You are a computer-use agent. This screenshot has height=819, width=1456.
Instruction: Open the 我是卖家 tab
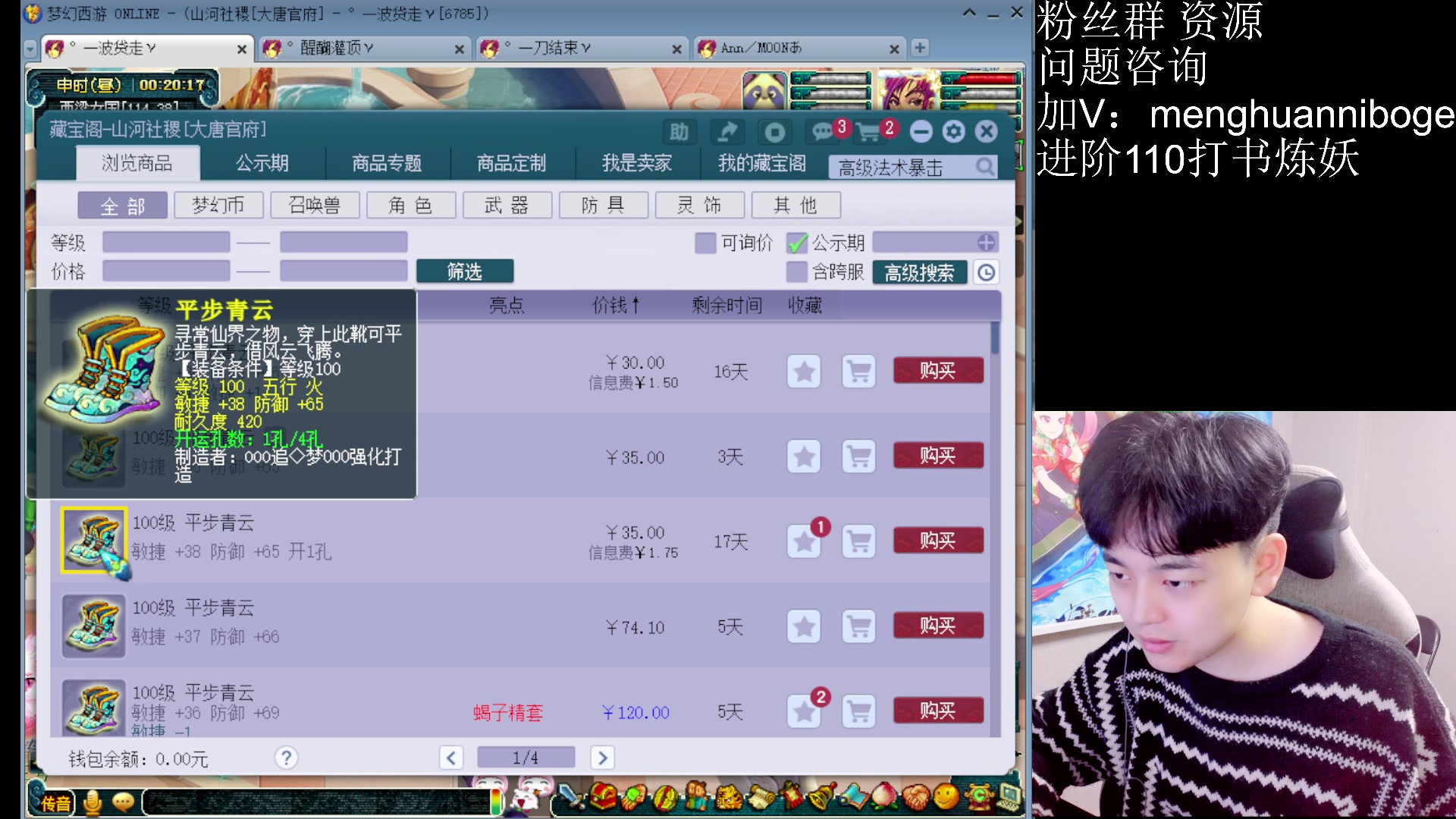pos(637,163)
